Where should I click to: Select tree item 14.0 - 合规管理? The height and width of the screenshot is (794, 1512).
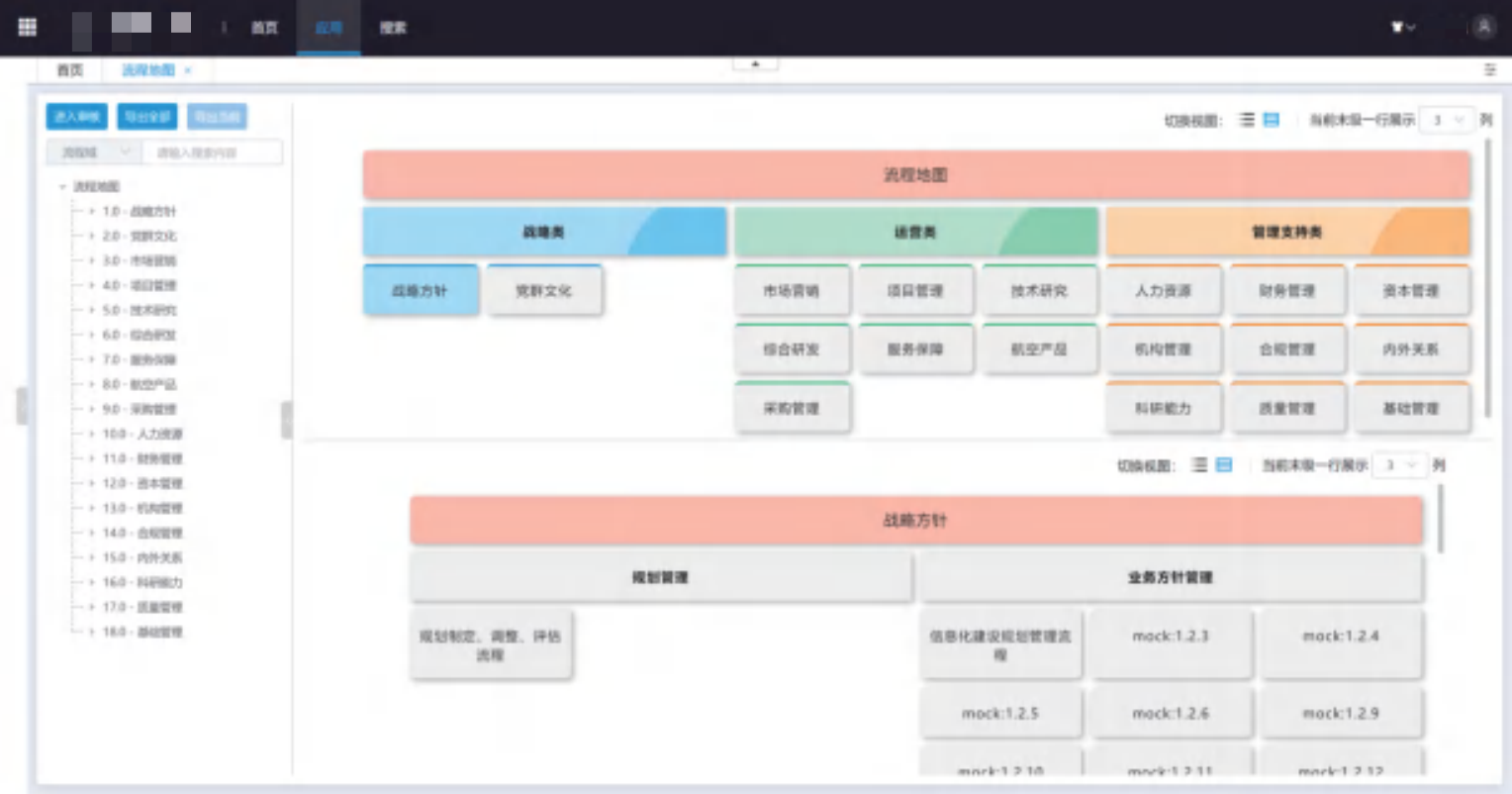(x=142, y=533)
